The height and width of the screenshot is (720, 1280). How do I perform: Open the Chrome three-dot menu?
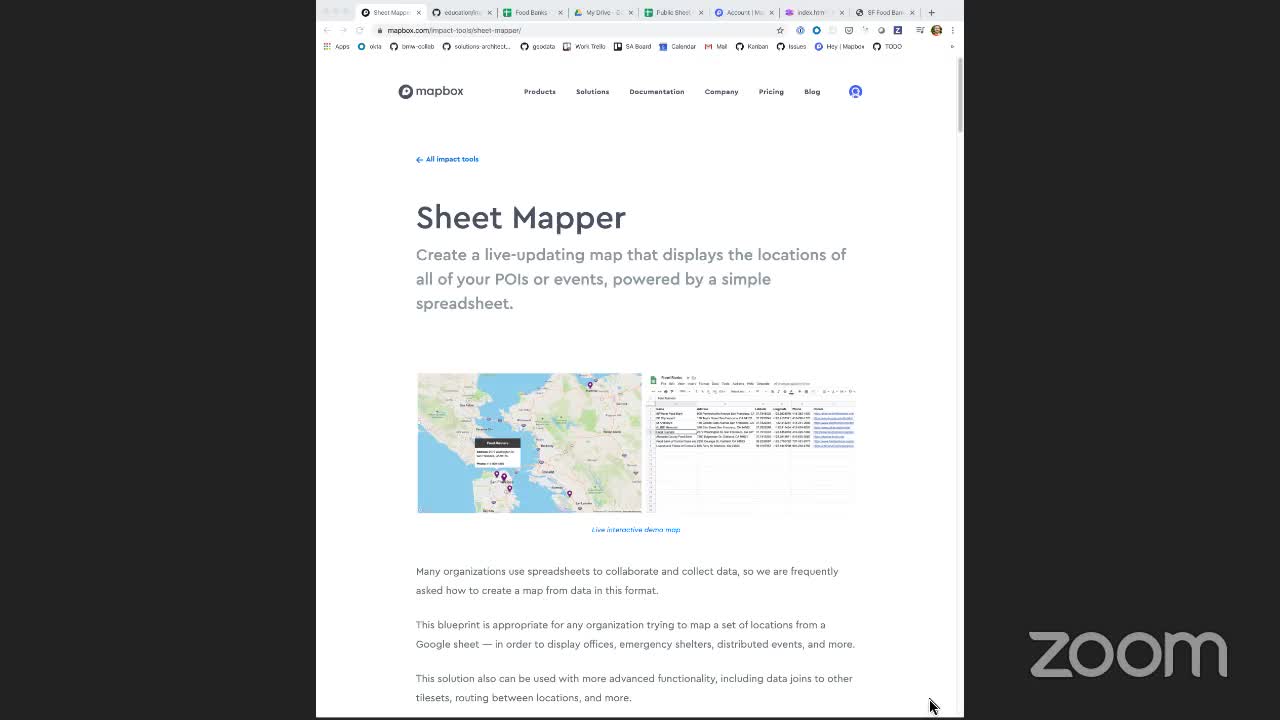click(x=952, y=30)
